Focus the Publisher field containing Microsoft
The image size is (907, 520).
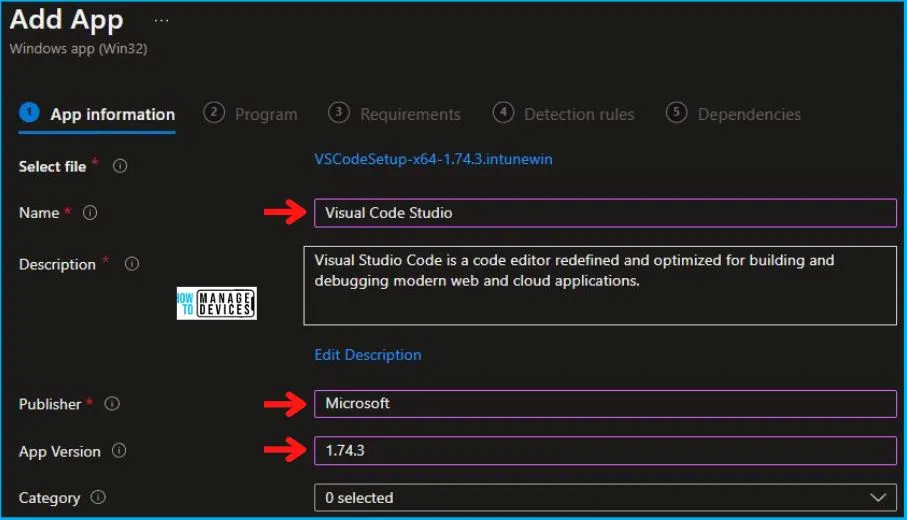pyautogui.click(x=605, y=404)
